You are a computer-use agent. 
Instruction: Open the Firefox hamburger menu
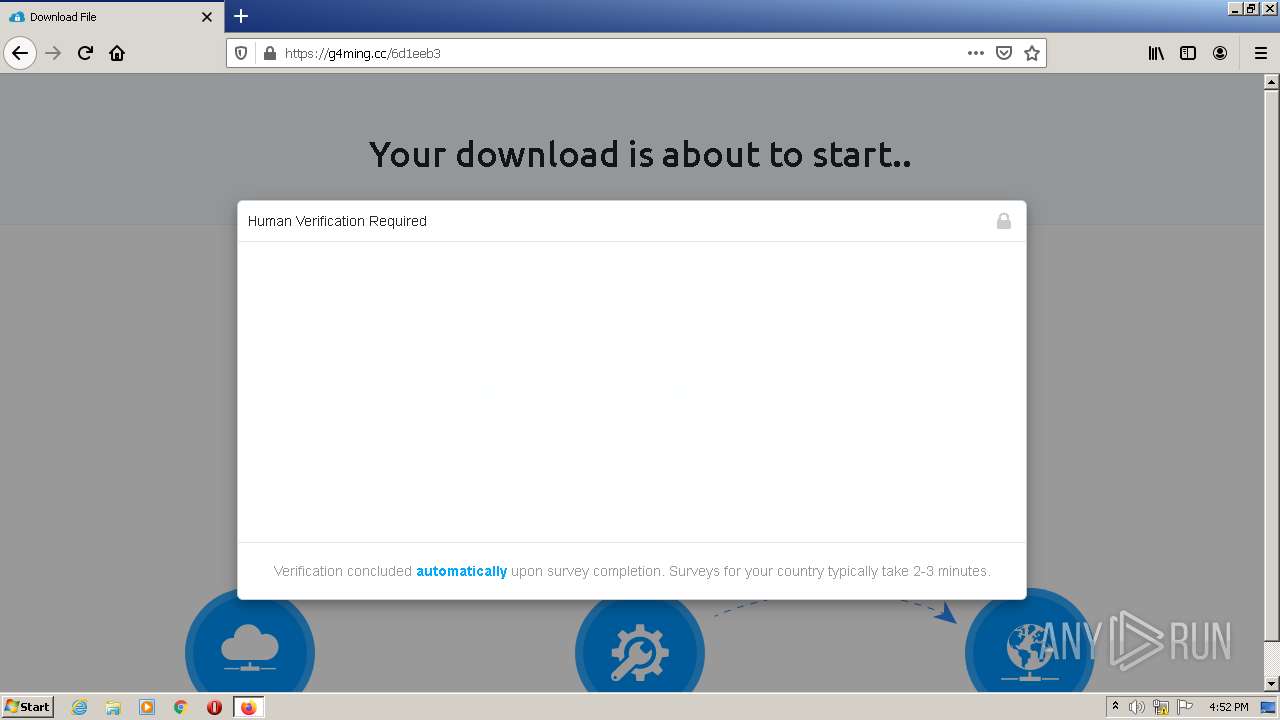point(1260,53)
